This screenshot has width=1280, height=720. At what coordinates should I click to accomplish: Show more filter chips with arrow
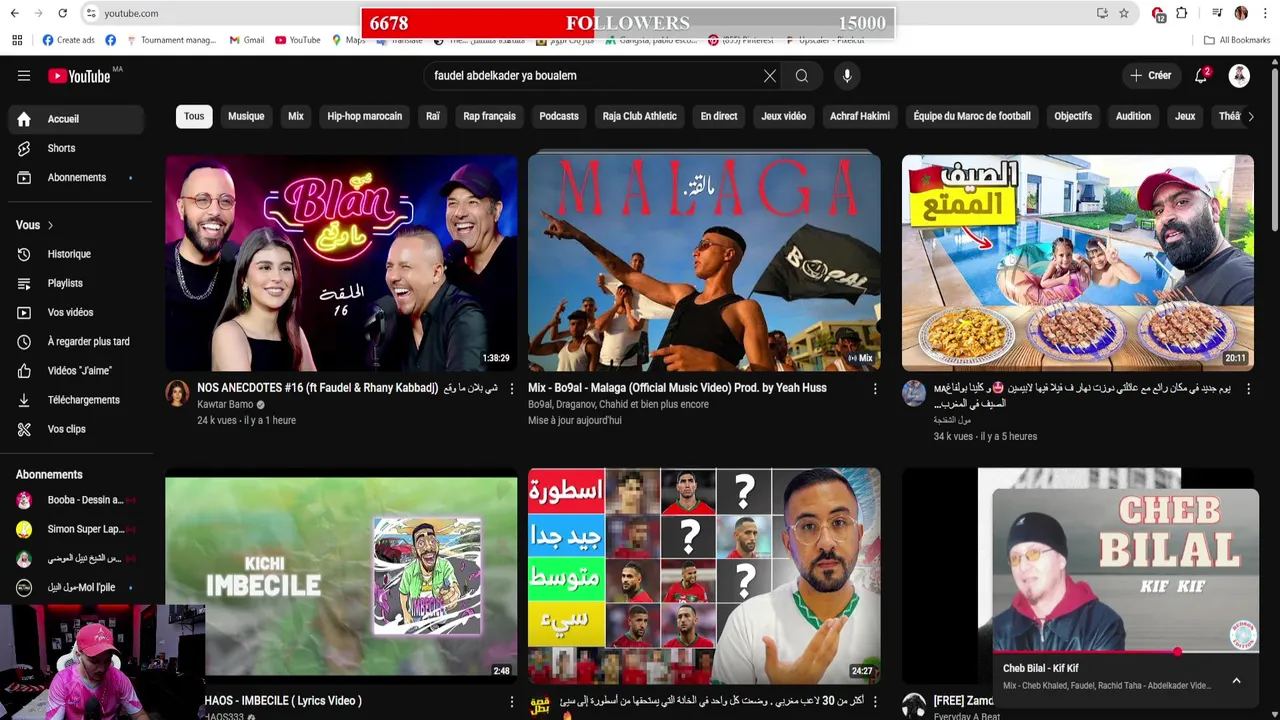click(x=1250, y=116)
